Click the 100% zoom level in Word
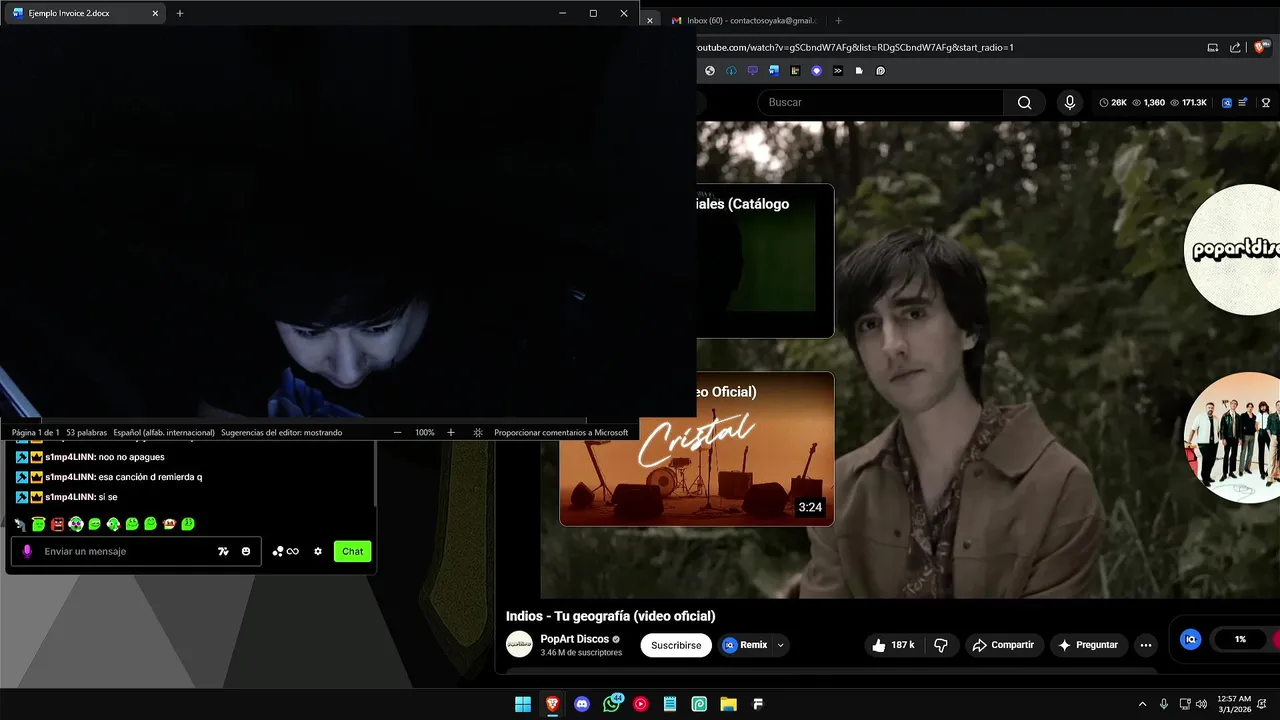The width and height of the screenshot is (1280, 720). point(425,433)
